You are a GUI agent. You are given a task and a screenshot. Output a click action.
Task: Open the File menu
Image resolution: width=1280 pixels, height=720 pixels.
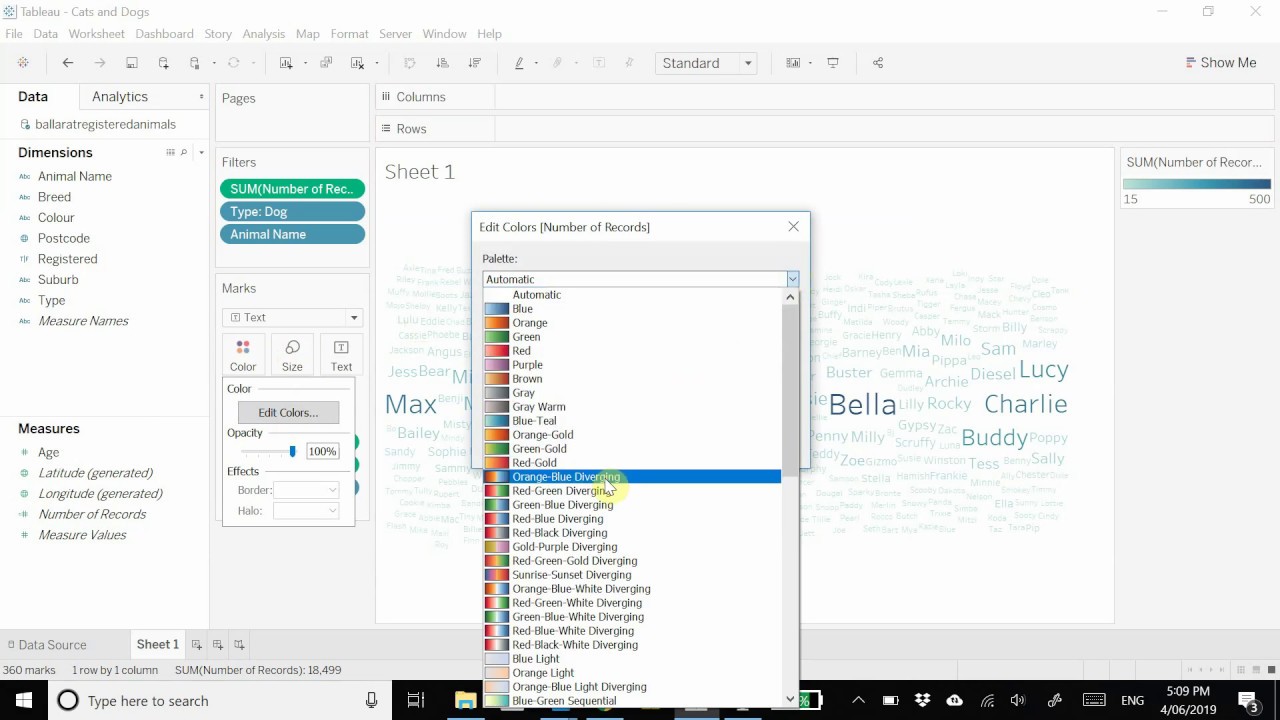point(14,34)
